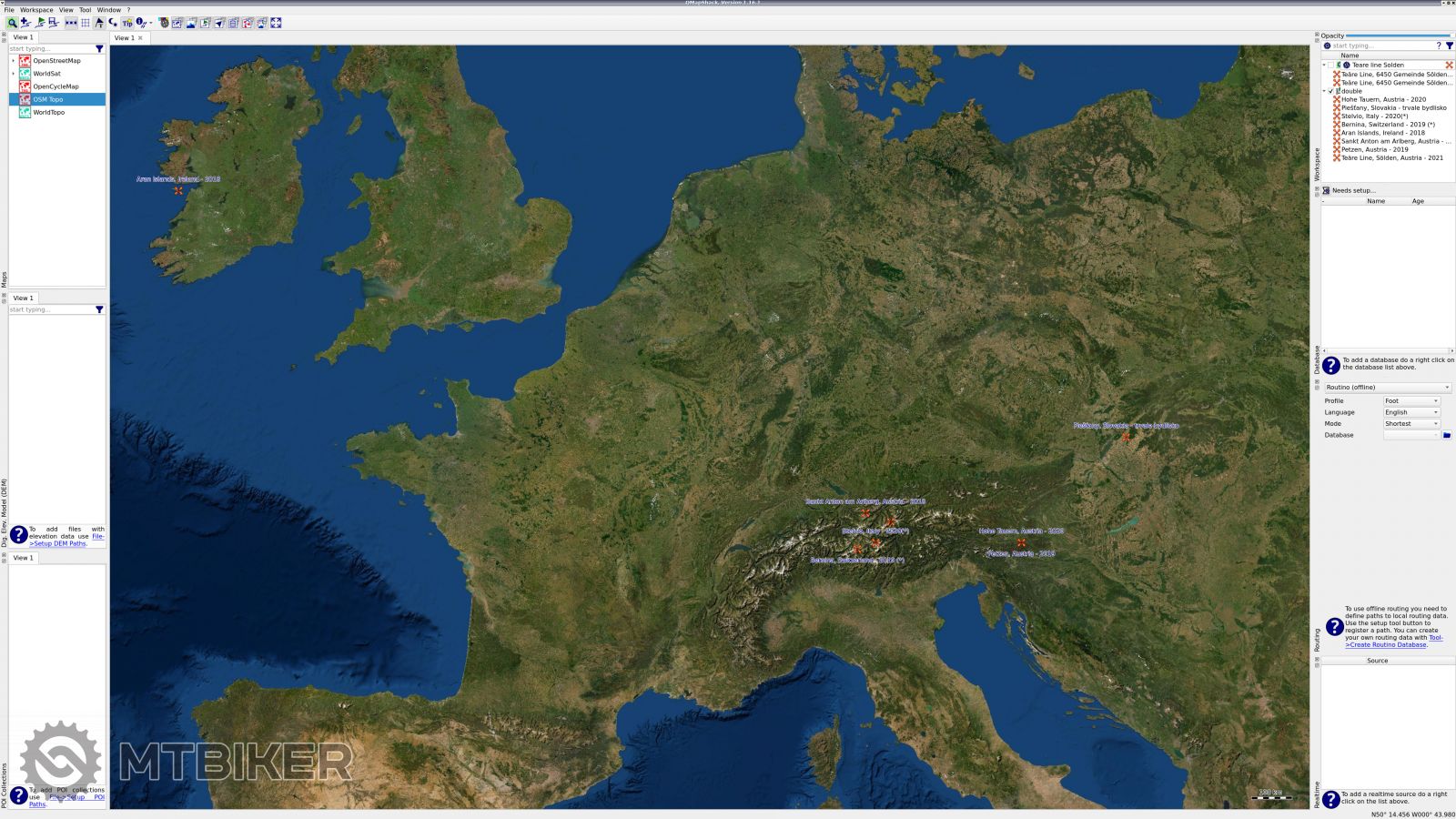
Task: Click the routing database folder icon
Action: tap(1447, 435)
